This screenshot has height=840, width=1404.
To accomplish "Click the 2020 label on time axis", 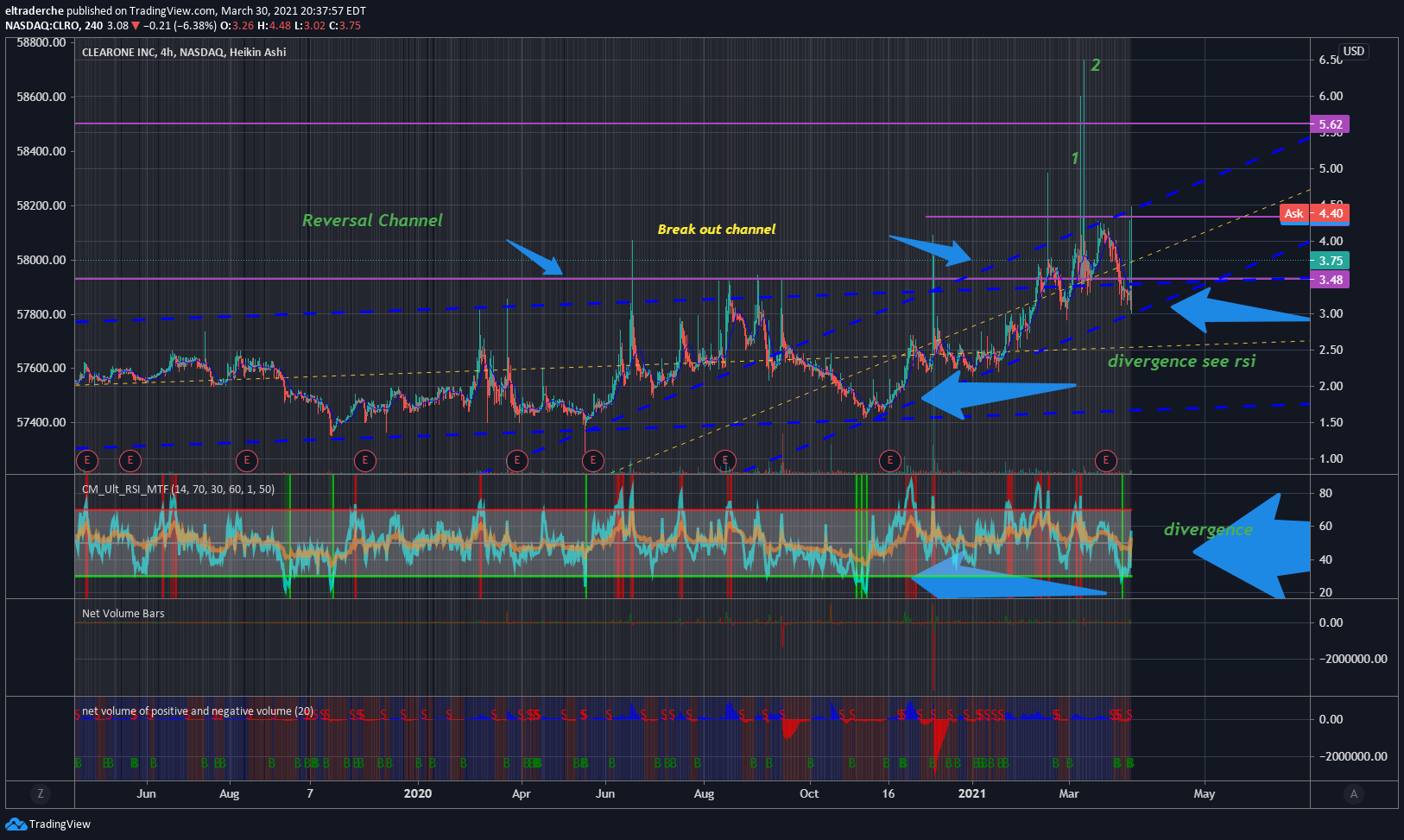I will 418,793.
